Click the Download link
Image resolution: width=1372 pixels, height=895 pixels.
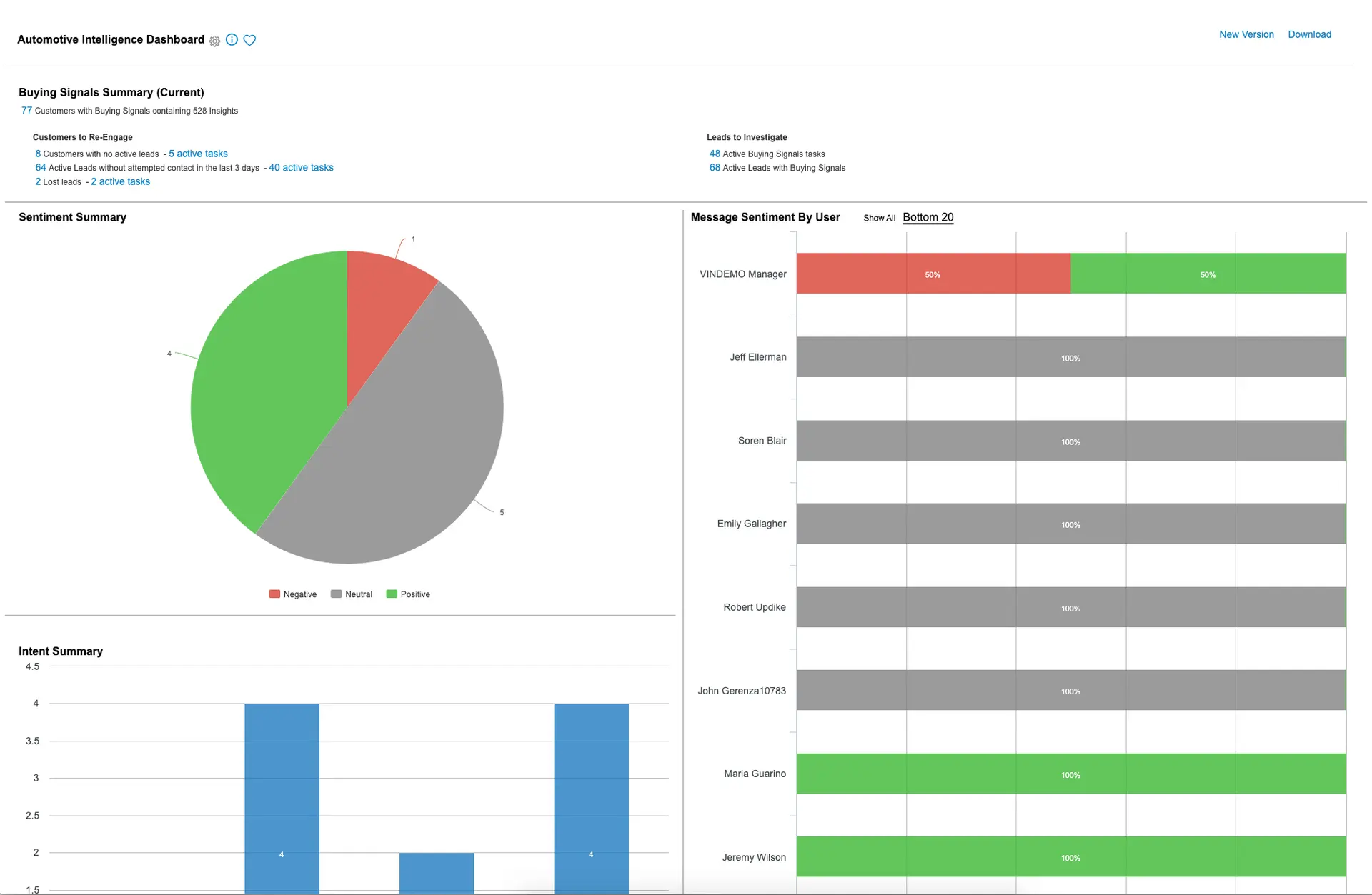click(x=1310, y=34)
